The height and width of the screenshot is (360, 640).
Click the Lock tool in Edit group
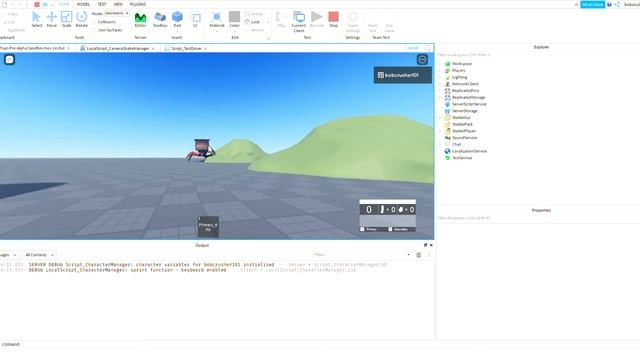pyautogui.click(x=253, y=22)
